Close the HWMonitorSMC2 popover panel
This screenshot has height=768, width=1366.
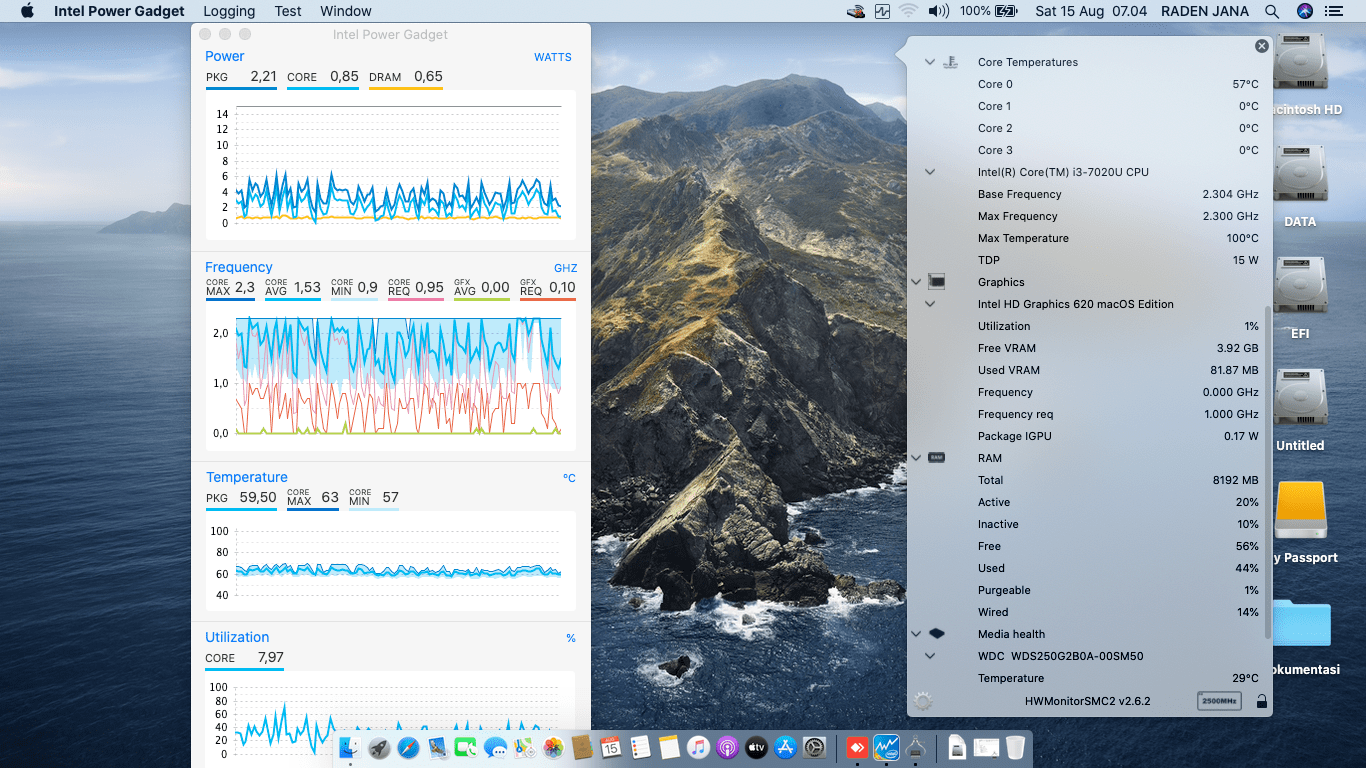coord(1261,46)
